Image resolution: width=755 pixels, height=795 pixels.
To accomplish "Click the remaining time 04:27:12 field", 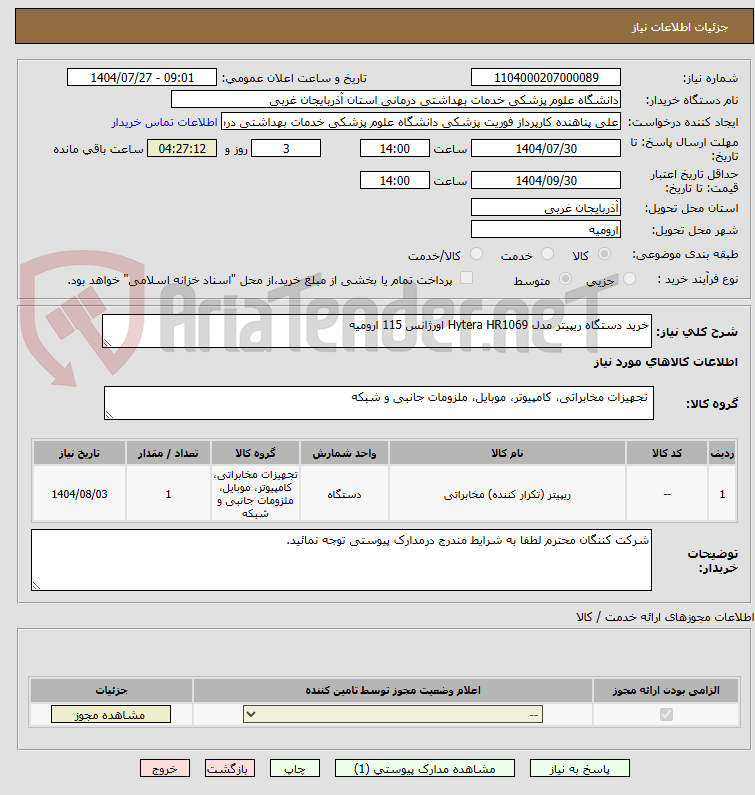I will (182, 149).
